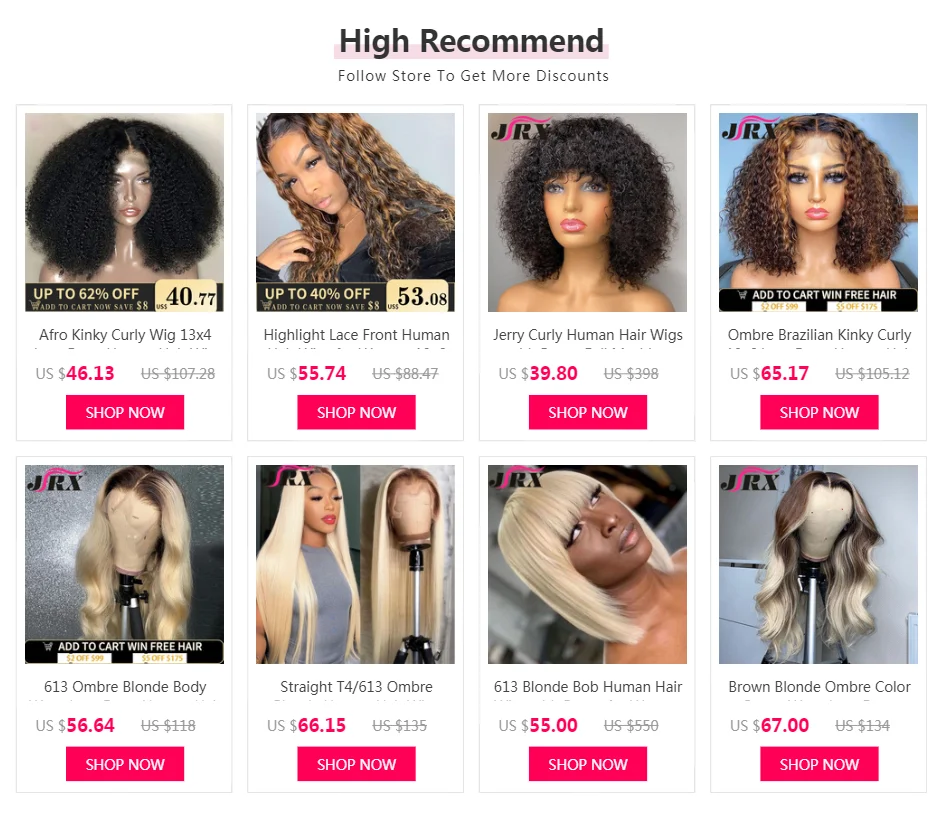Viewport: 943px width, 815px height.
Task: Open the 613 Ombre Blonde Body wig image
Action: 124,564
